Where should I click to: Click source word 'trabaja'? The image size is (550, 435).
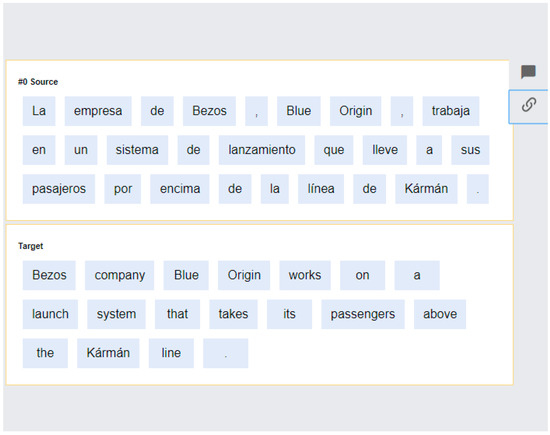point(450,111)
